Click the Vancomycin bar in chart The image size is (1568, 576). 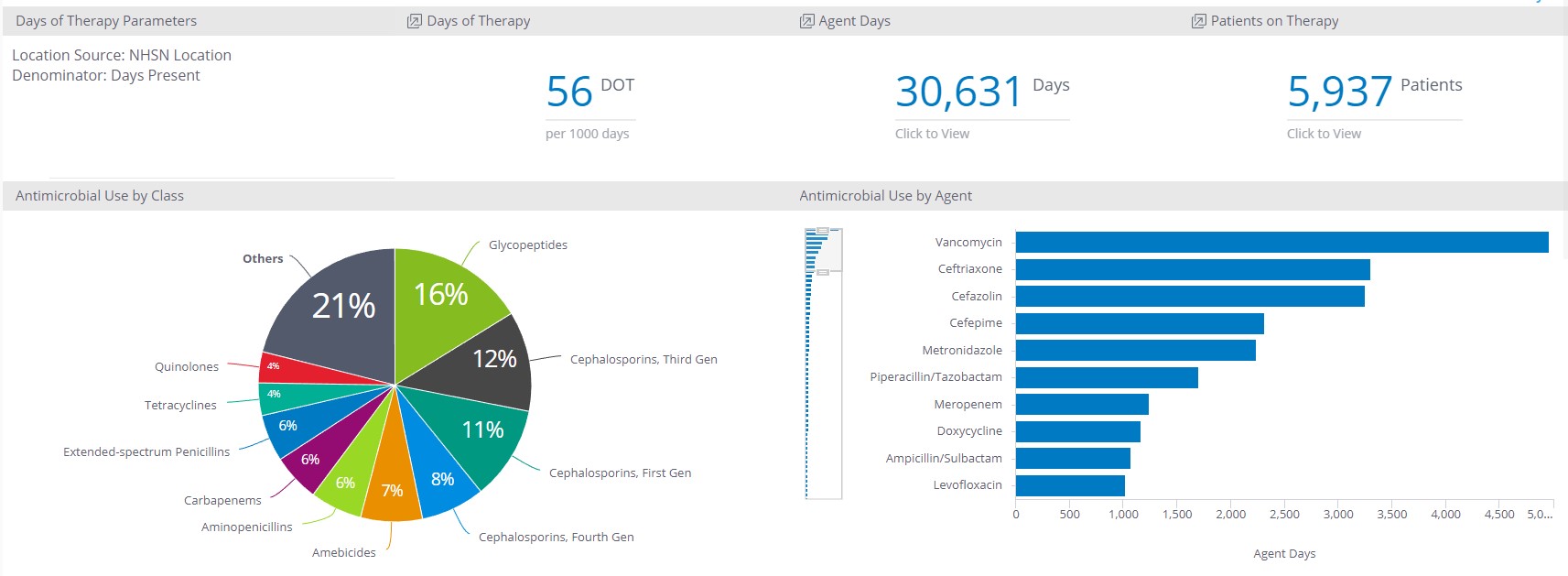tap(1281, 243)
